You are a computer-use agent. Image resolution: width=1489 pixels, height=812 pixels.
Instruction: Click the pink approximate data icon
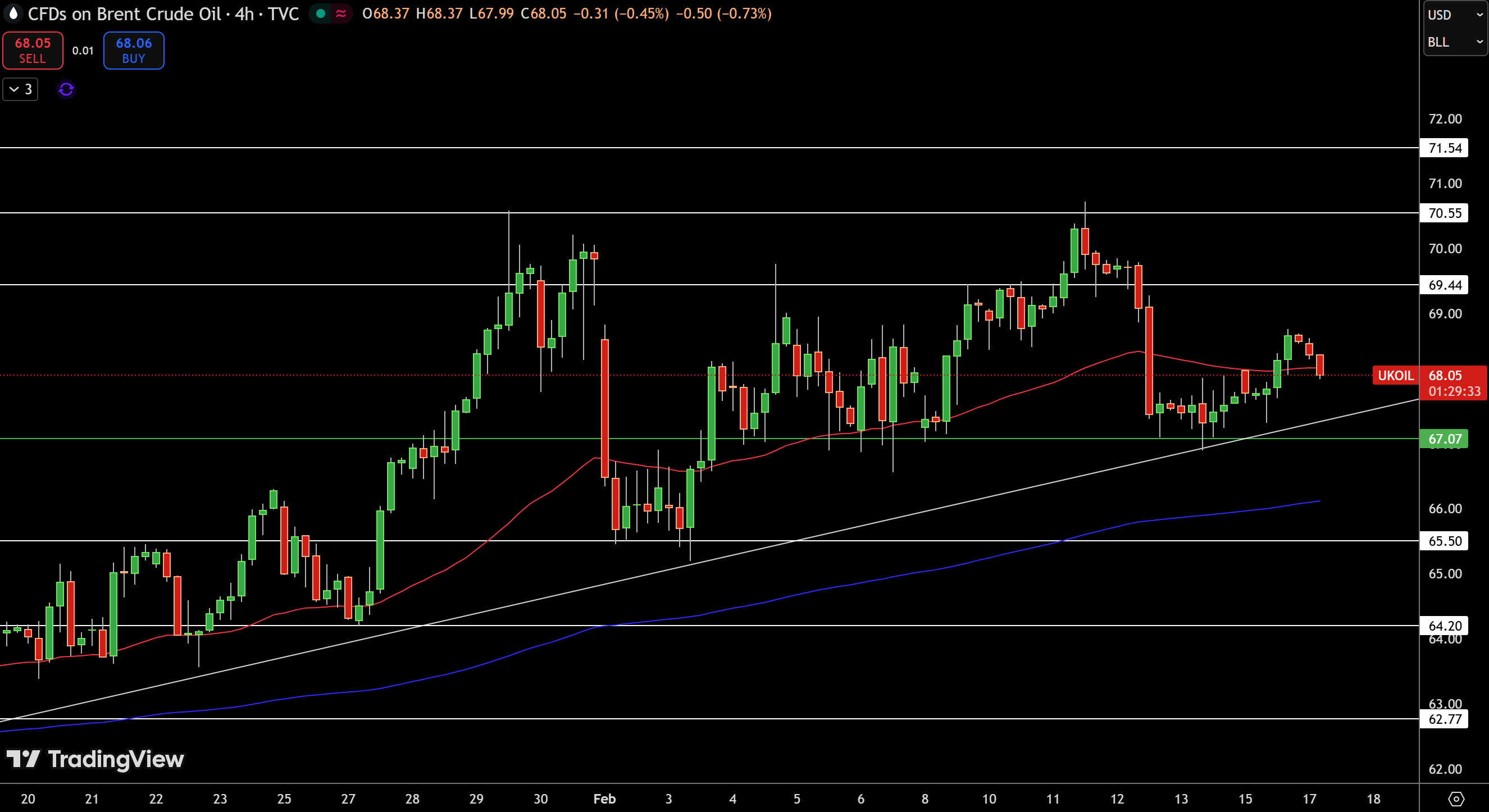click(341, 13)
